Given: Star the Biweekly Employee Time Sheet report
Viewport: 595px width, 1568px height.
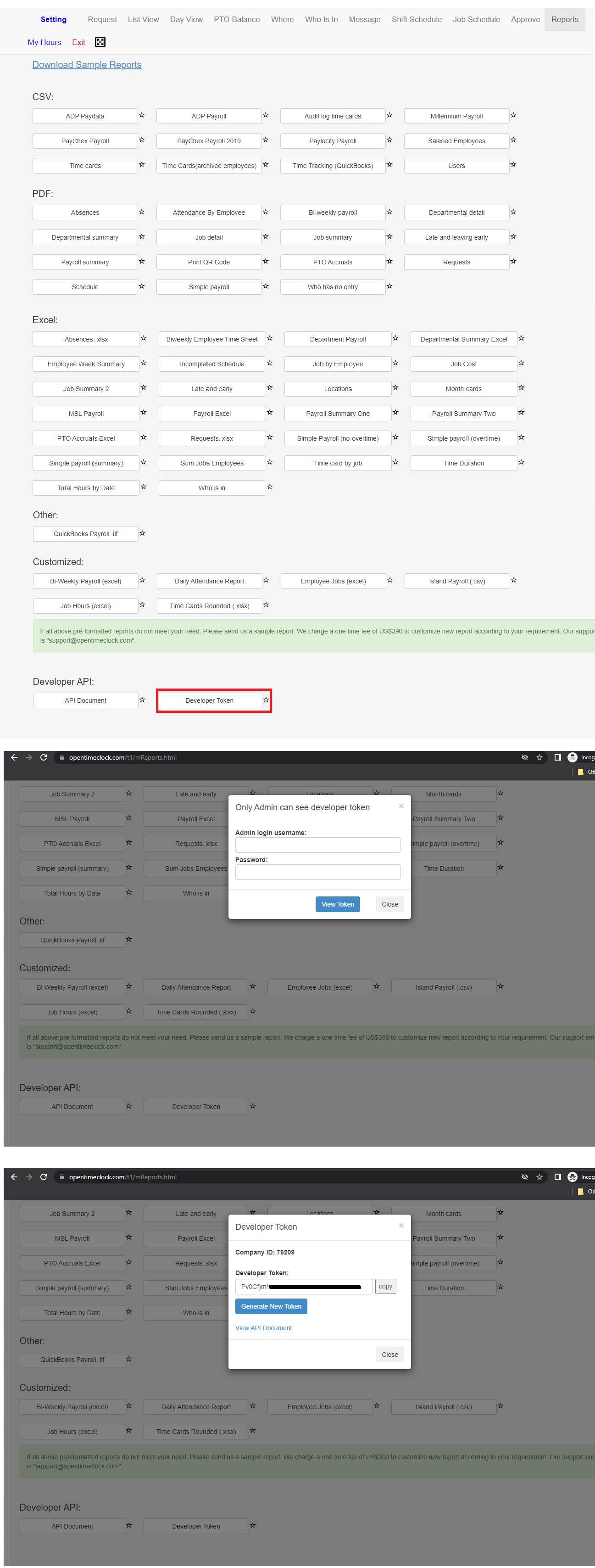Looking at the screenshot, I should 270,338.
